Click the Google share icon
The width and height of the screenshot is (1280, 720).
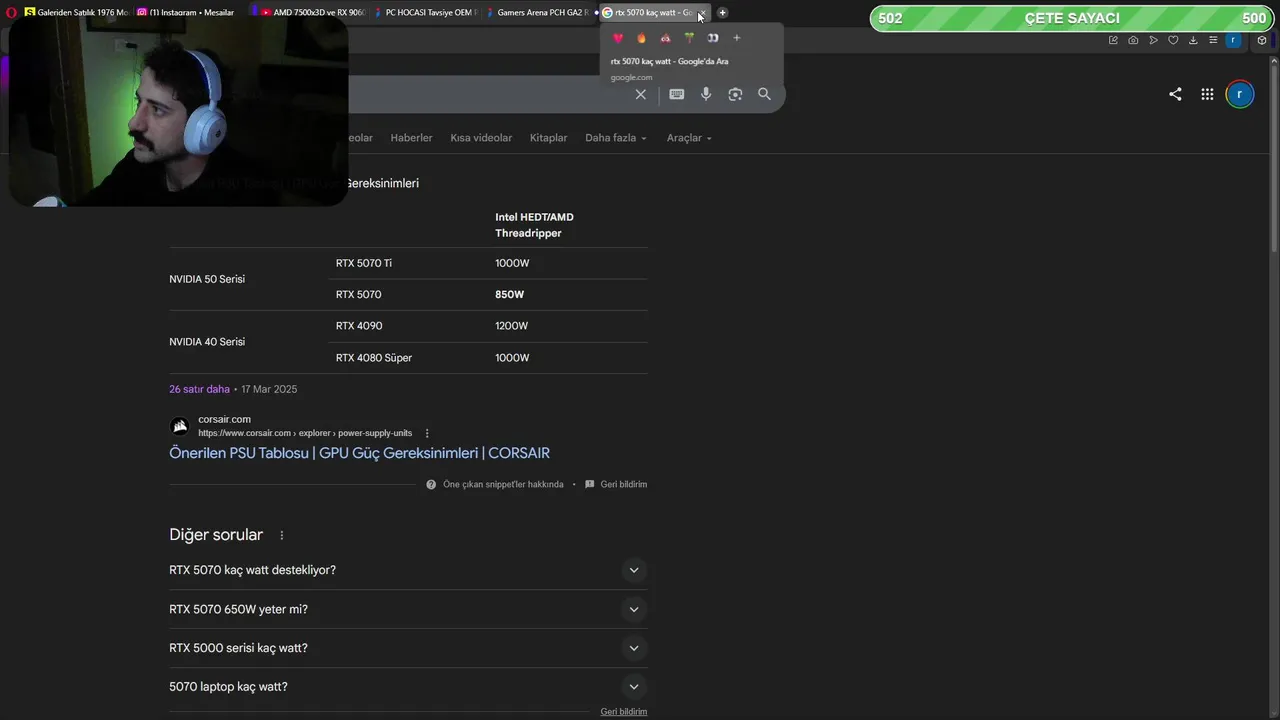[x=1175, y=94]
